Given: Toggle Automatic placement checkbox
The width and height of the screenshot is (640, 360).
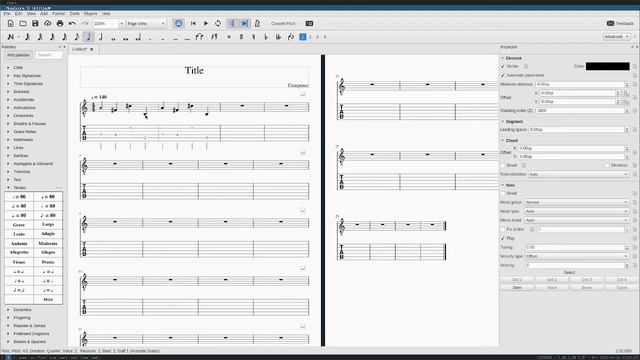Looking at the screenshot, I should point(503,76).
